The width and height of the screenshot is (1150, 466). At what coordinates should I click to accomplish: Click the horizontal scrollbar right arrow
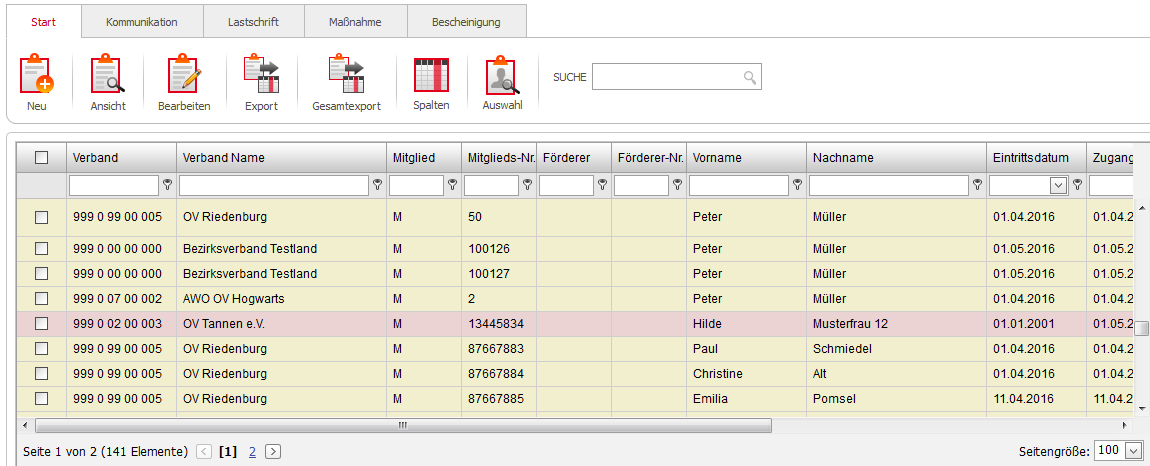[1126, 425]
